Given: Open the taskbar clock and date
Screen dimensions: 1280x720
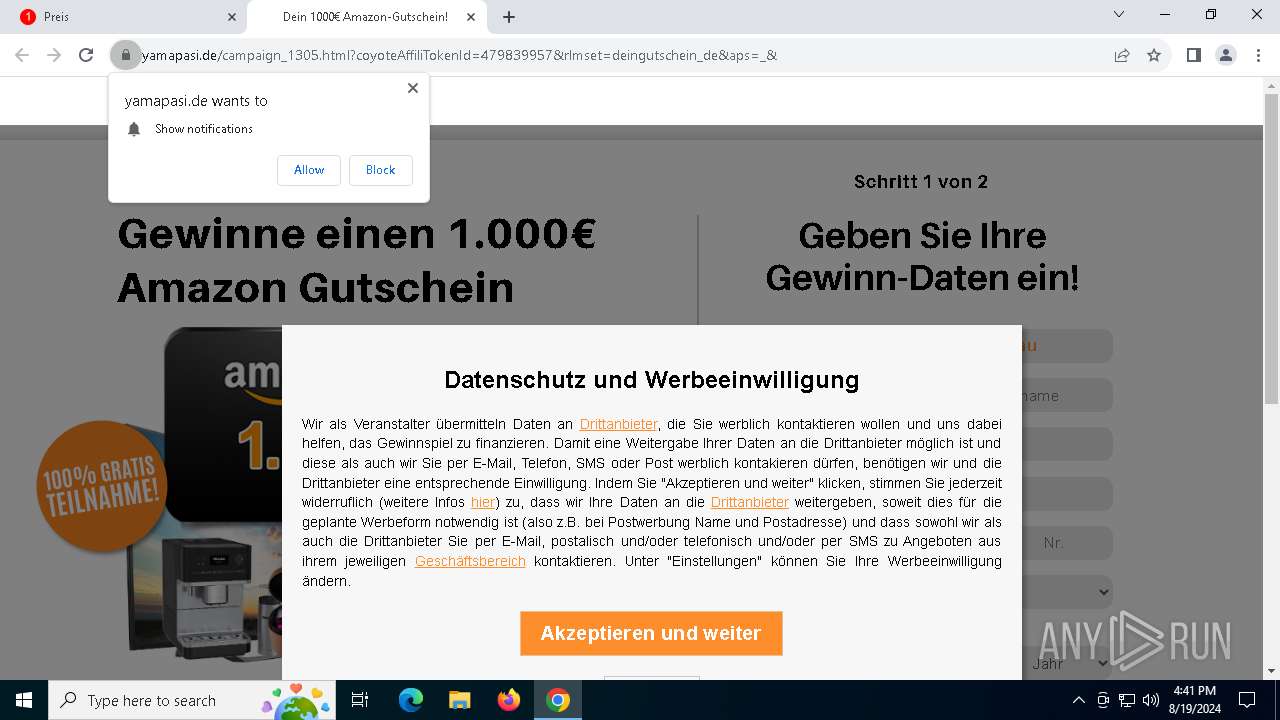Looking at the screenshot, I should [1194, 700].
